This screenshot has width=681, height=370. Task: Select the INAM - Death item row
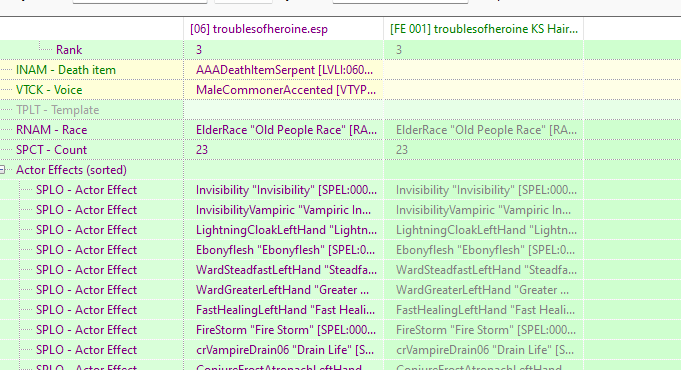coord(66,70)
